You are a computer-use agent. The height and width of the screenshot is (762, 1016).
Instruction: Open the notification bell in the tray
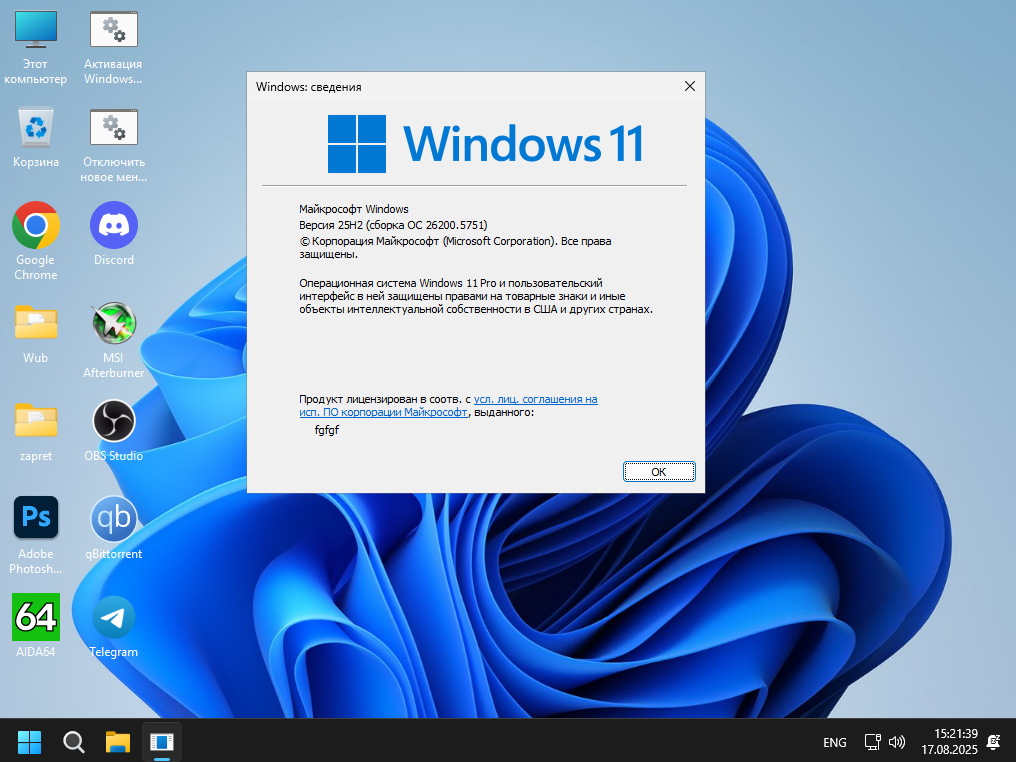click(993, 742)
